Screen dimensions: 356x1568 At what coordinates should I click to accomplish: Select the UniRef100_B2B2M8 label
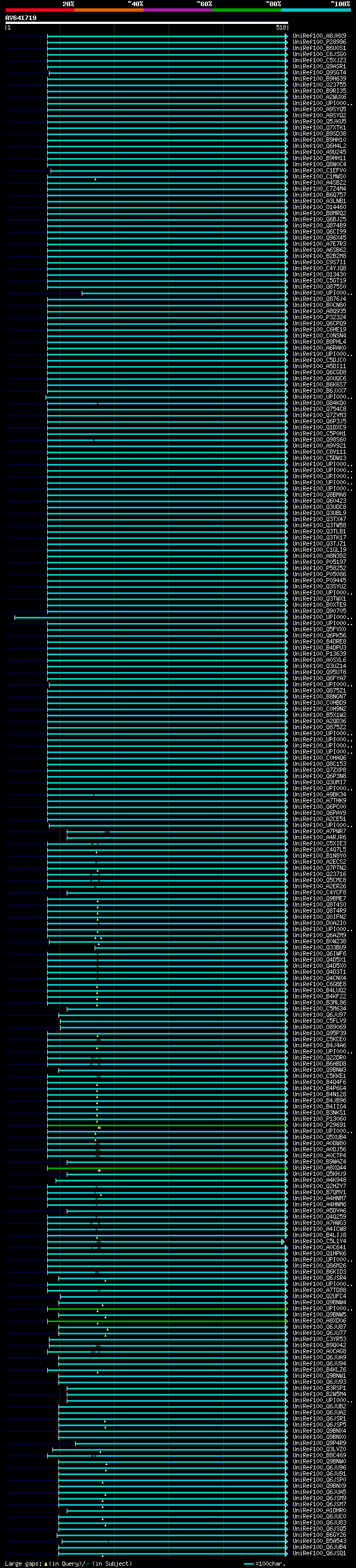tap(319, 256)
